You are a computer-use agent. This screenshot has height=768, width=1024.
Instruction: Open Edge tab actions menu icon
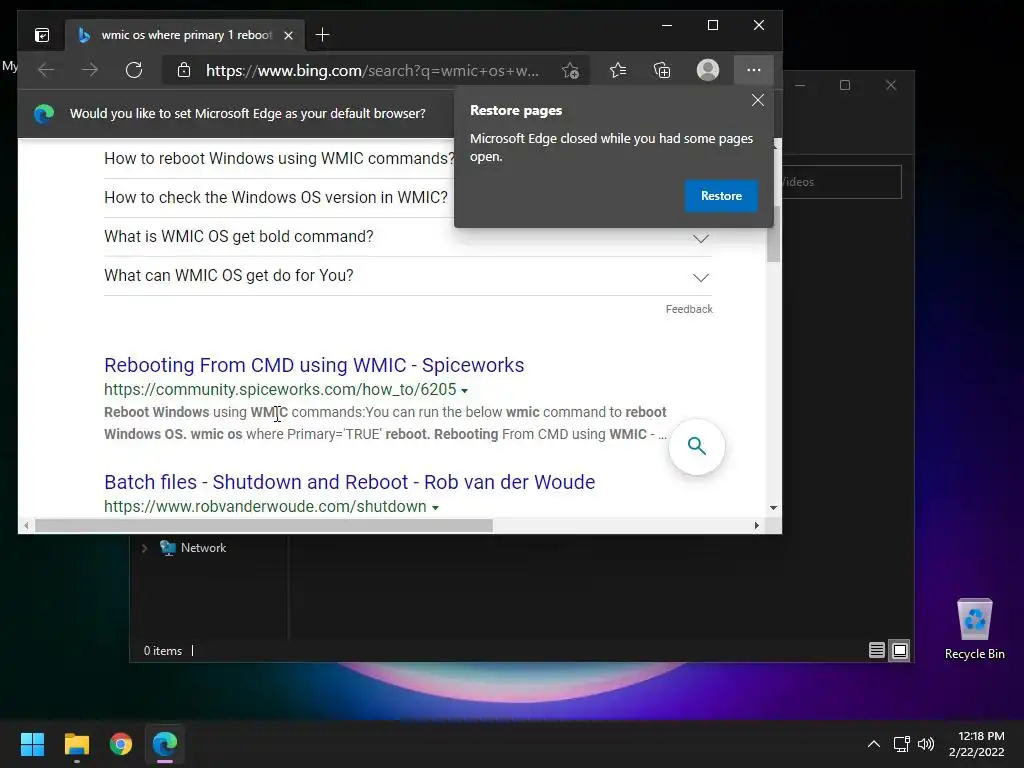pos(42,35)
